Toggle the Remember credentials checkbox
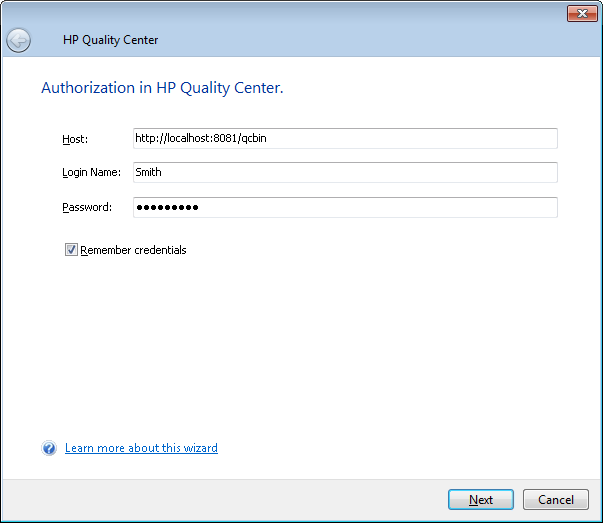 (71, 250)
